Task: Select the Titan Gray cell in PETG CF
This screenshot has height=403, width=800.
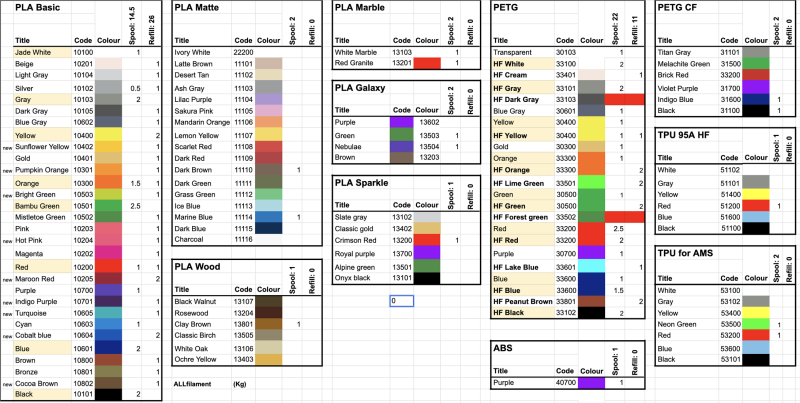Action: [687, 52]
